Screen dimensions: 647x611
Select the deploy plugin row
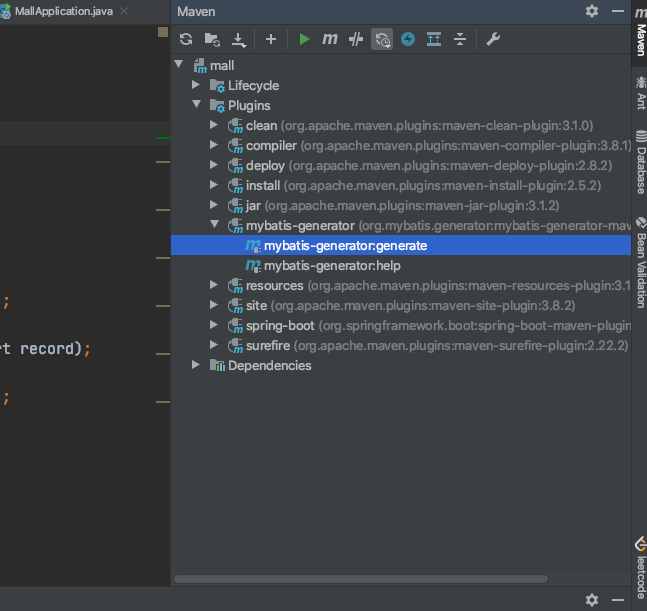pyautogui.click(x=401, y=165)
